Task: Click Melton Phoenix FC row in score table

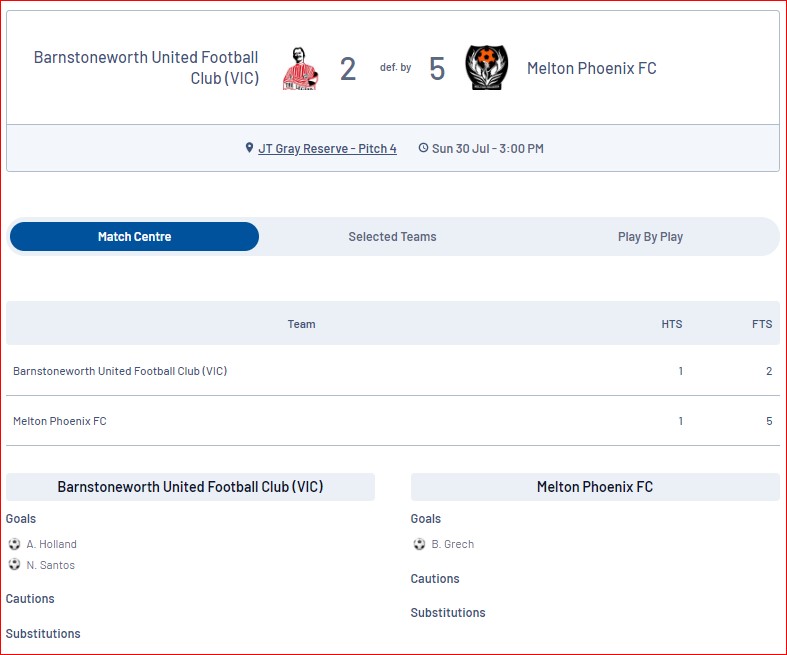Action: (x=392, y=421)
